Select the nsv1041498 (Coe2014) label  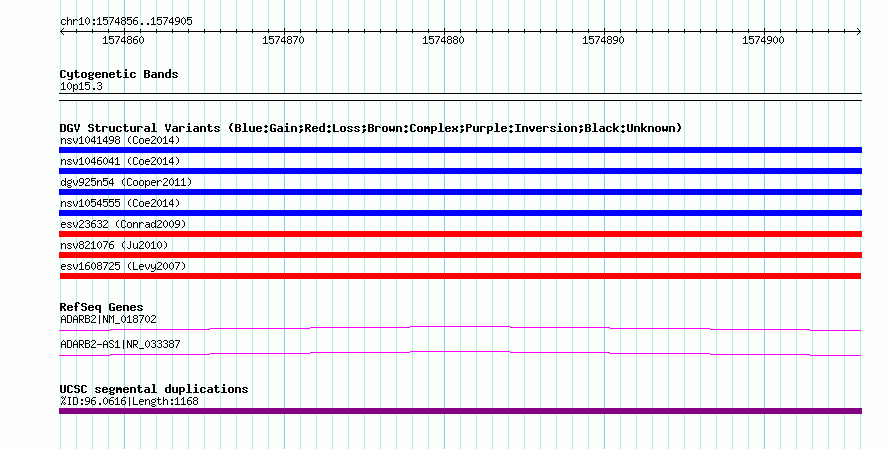(x=120, y=140)
